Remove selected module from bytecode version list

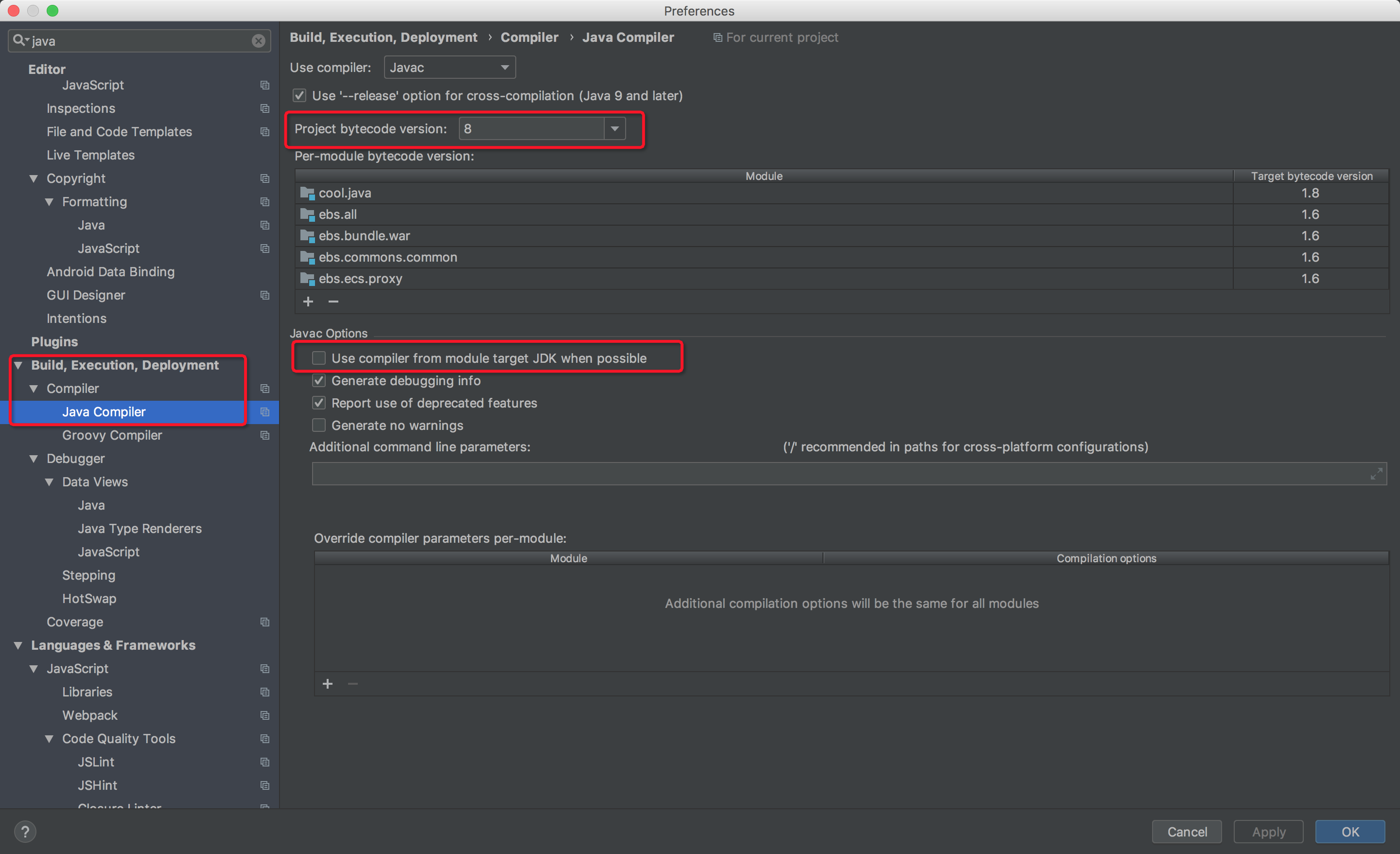(x=333, y=302)
